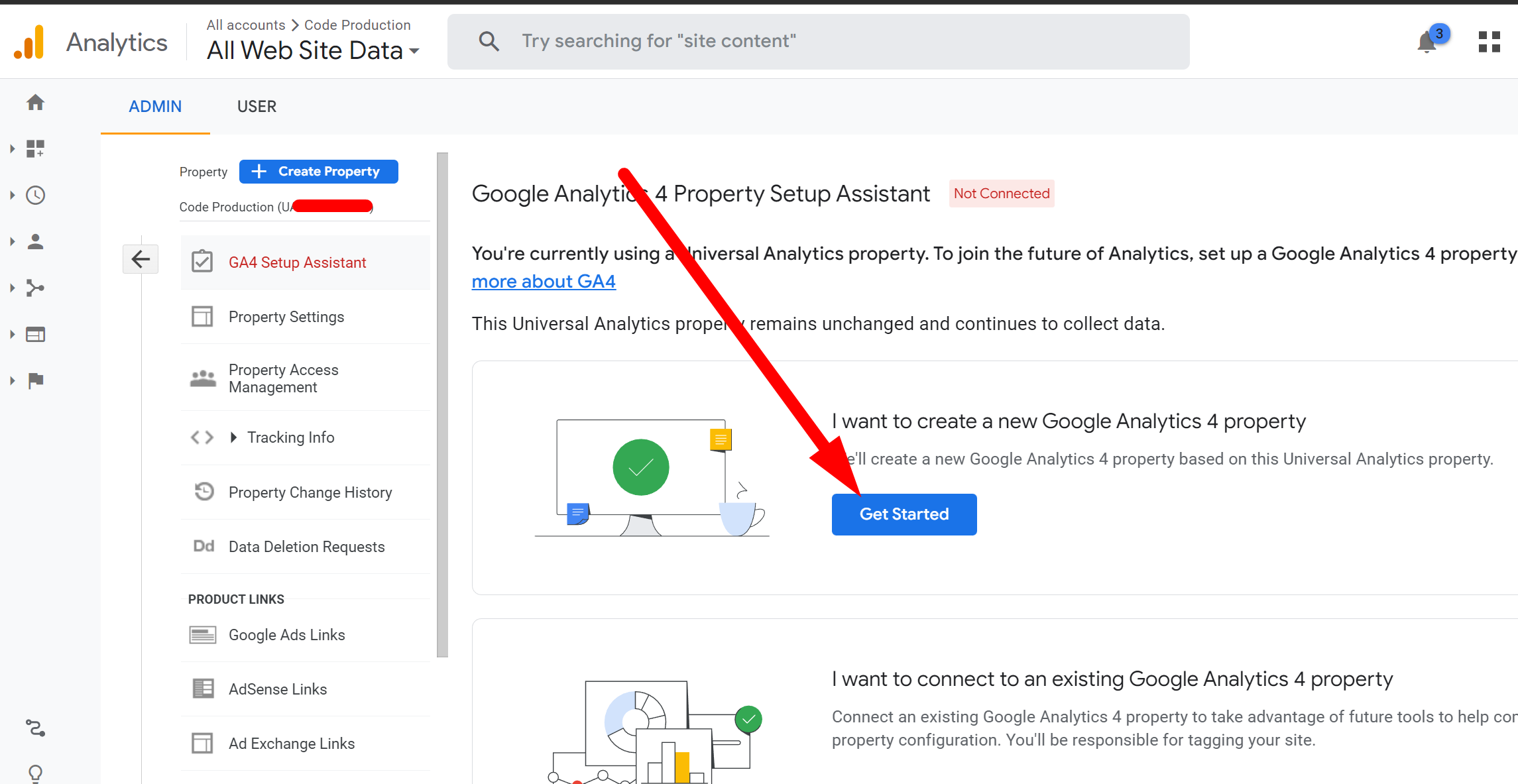
Task: Click Google Ads Links icon
Action: coord(202,635)
